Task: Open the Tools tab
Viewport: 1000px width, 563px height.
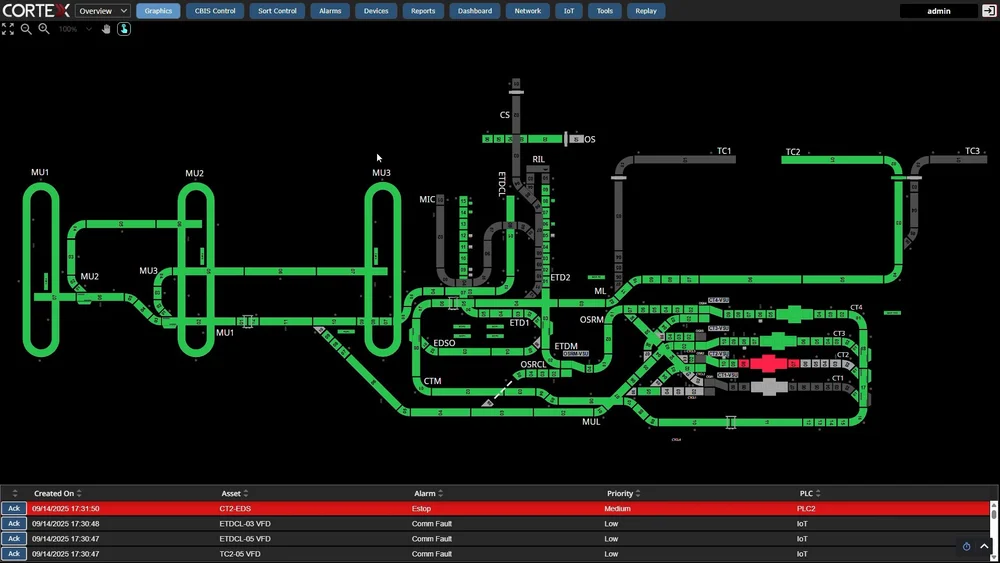Action: coord(605,11)
